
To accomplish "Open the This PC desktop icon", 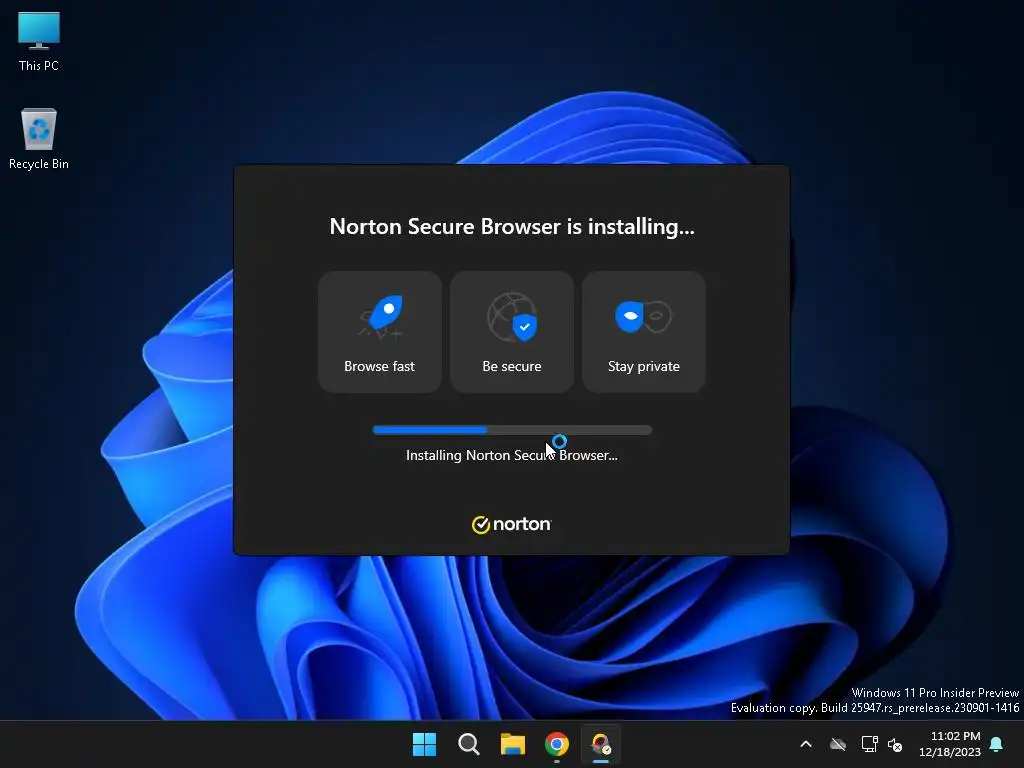I will click(x=39, y=41).
